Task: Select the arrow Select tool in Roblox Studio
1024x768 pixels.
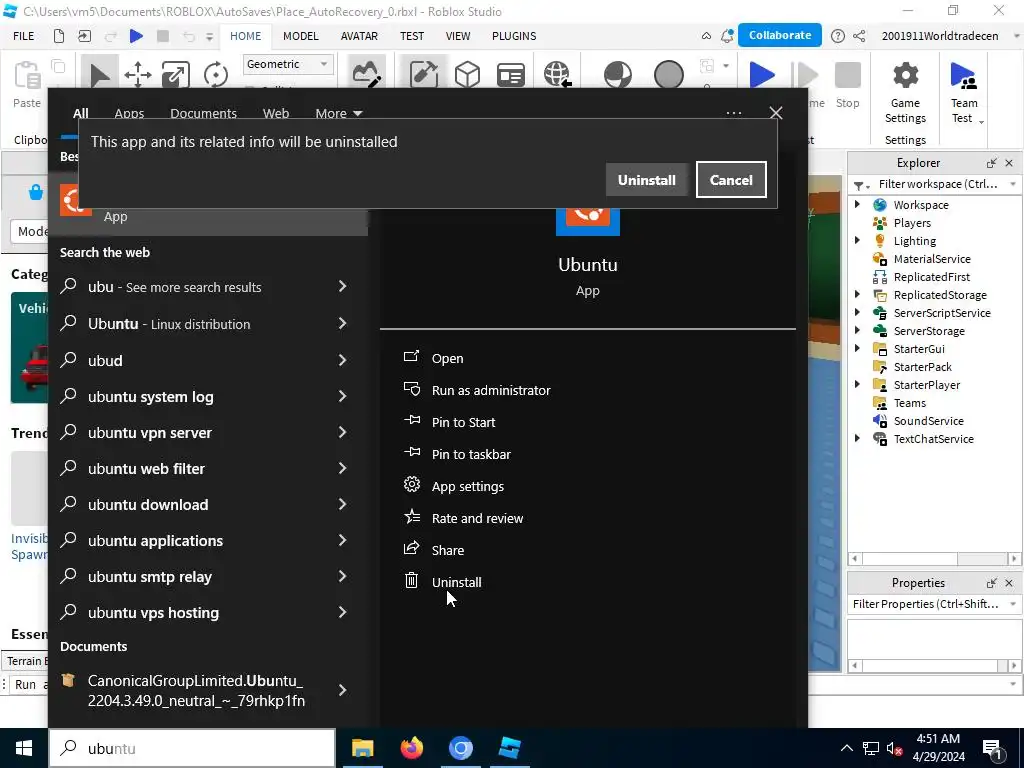Action: tap(99, 74)
